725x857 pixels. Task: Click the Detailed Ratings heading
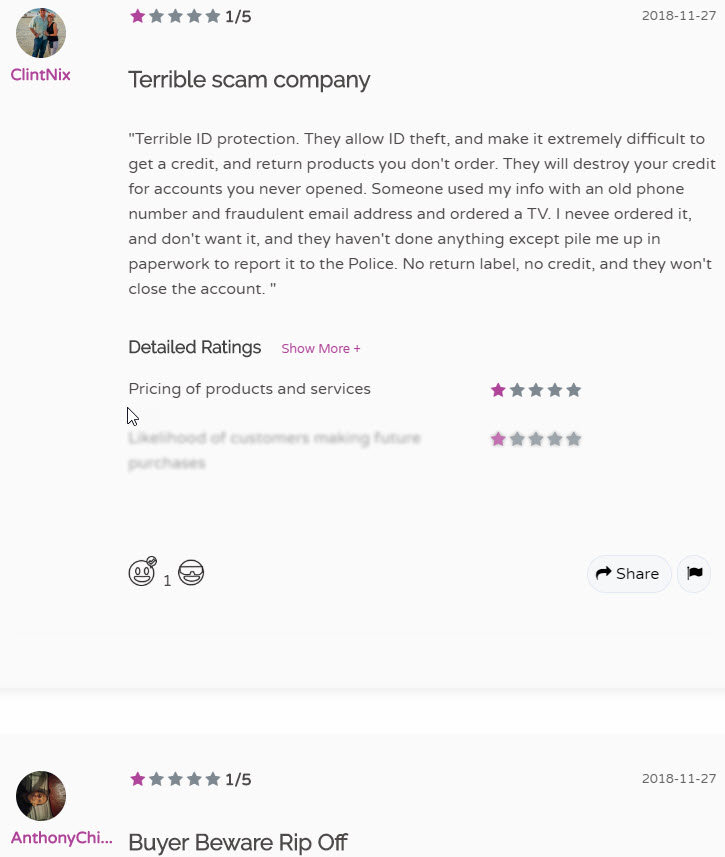tap(195, 348)
